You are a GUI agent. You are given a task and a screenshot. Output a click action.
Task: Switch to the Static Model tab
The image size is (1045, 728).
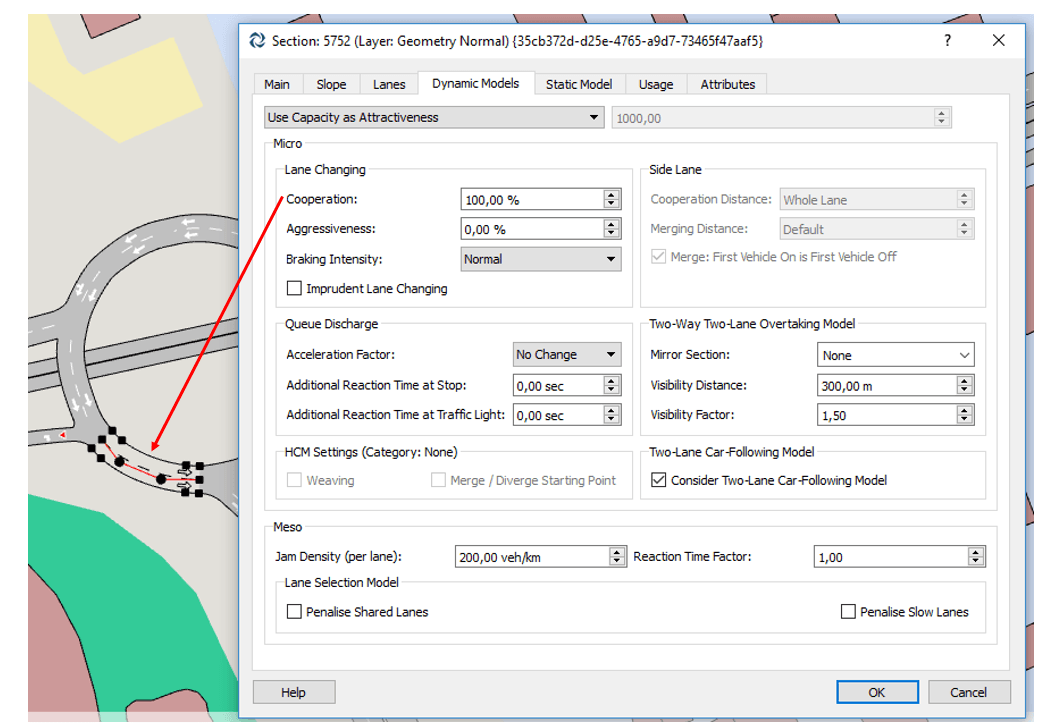[x=578, y=85]
